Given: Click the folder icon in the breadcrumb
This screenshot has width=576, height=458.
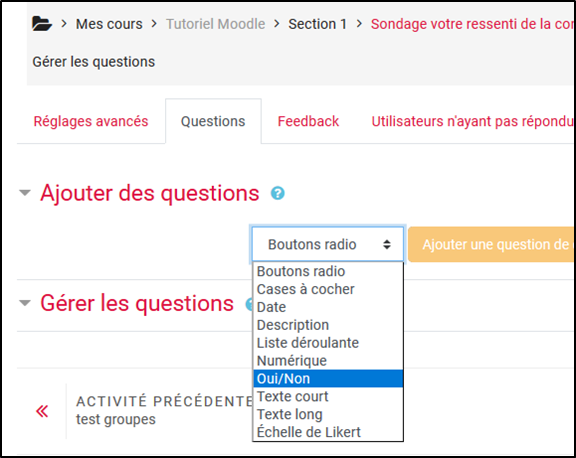Looking at the screenshot, I should click(x=42, y=24).
